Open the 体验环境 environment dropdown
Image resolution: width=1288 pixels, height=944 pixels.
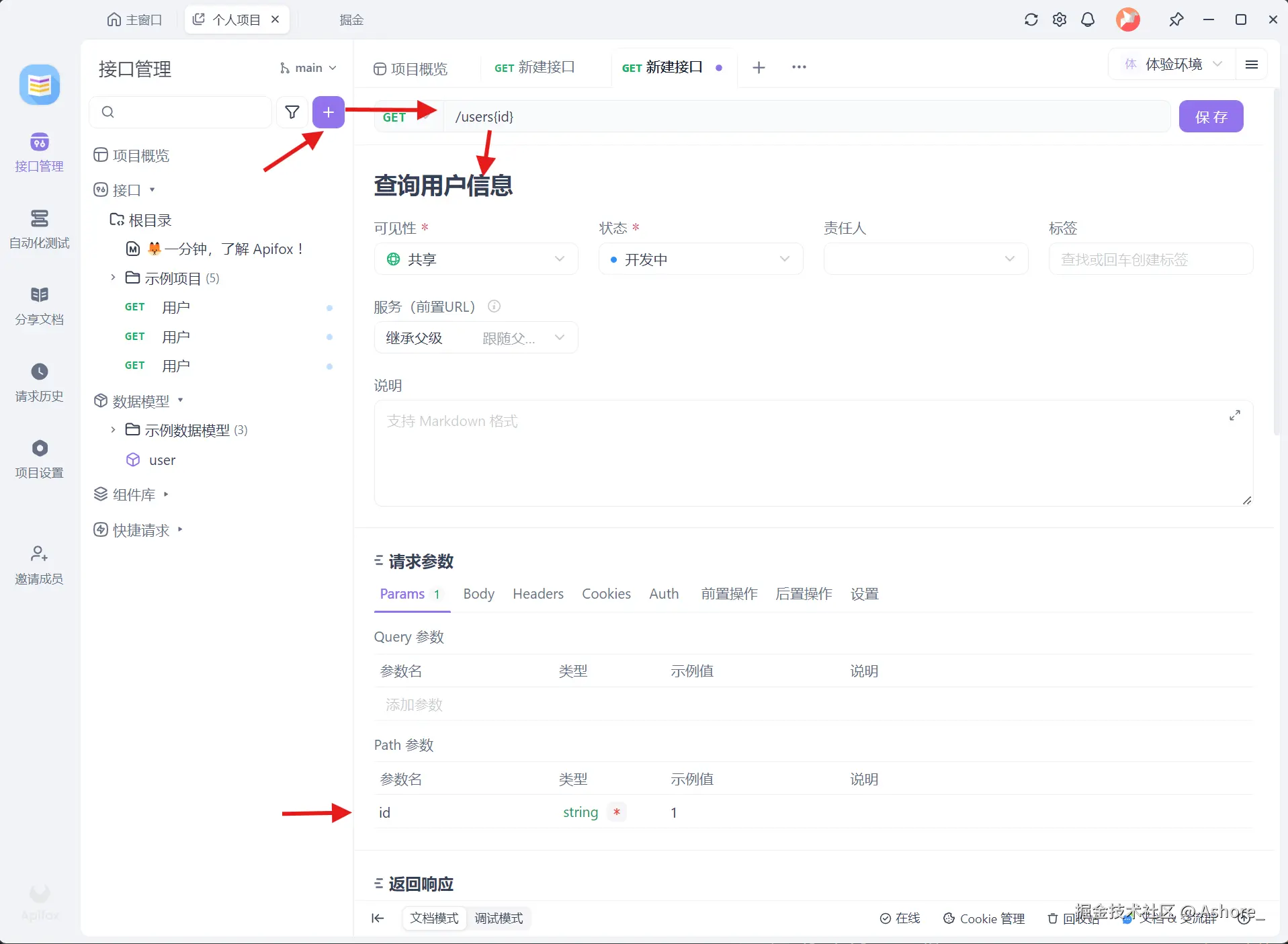click(x=1173, y=65)
